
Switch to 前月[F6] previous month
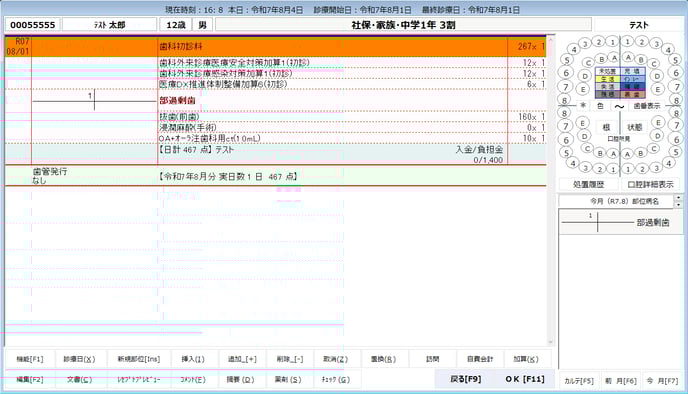620,381
